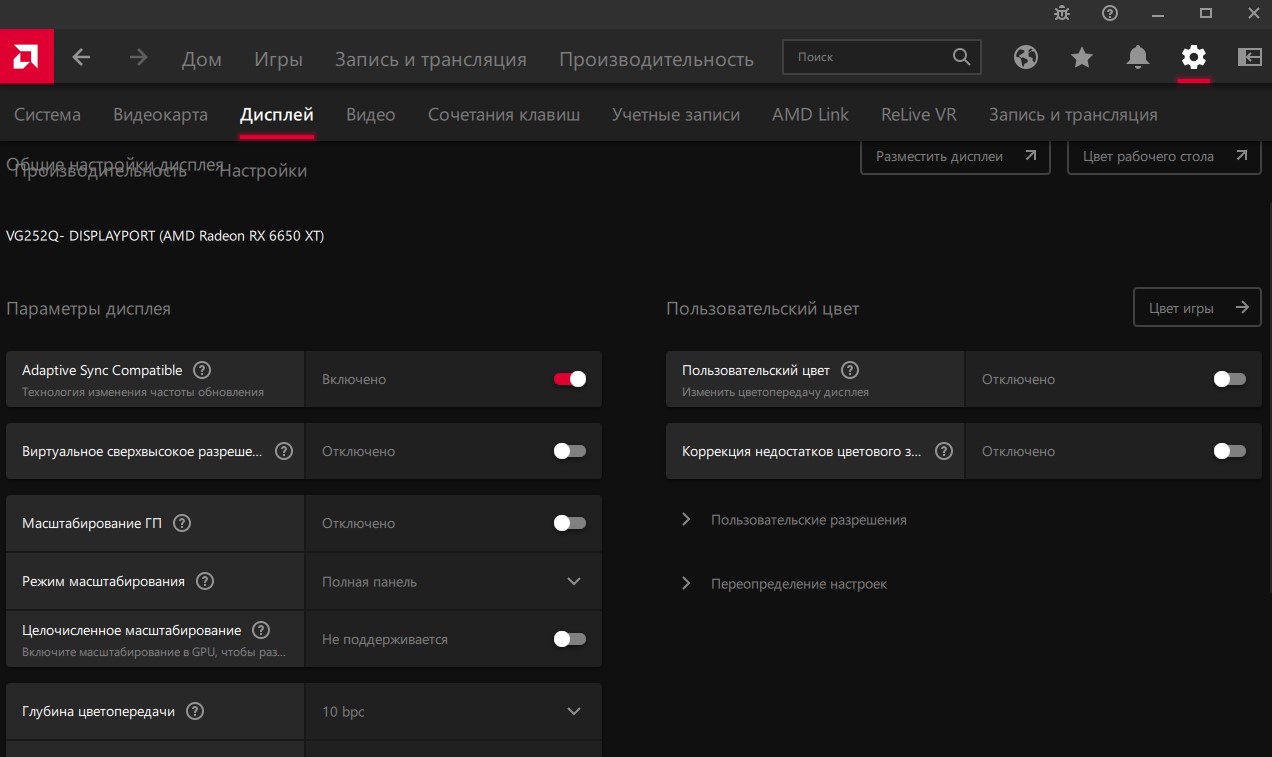
Task: Switch to AMD Link tab
Action: (810, 114)
